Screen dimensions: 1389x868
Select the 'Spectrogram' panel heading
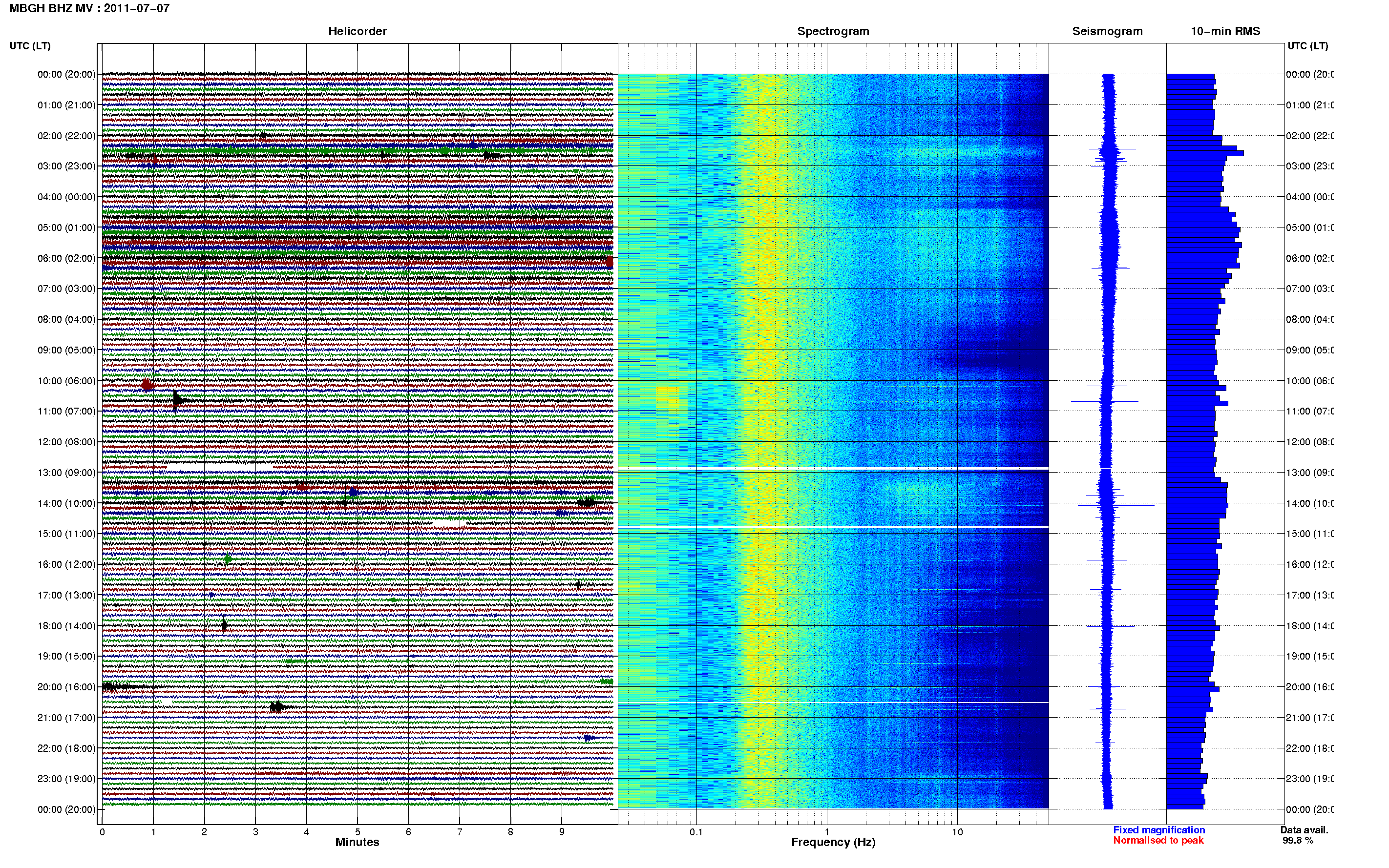coord(833,31)
